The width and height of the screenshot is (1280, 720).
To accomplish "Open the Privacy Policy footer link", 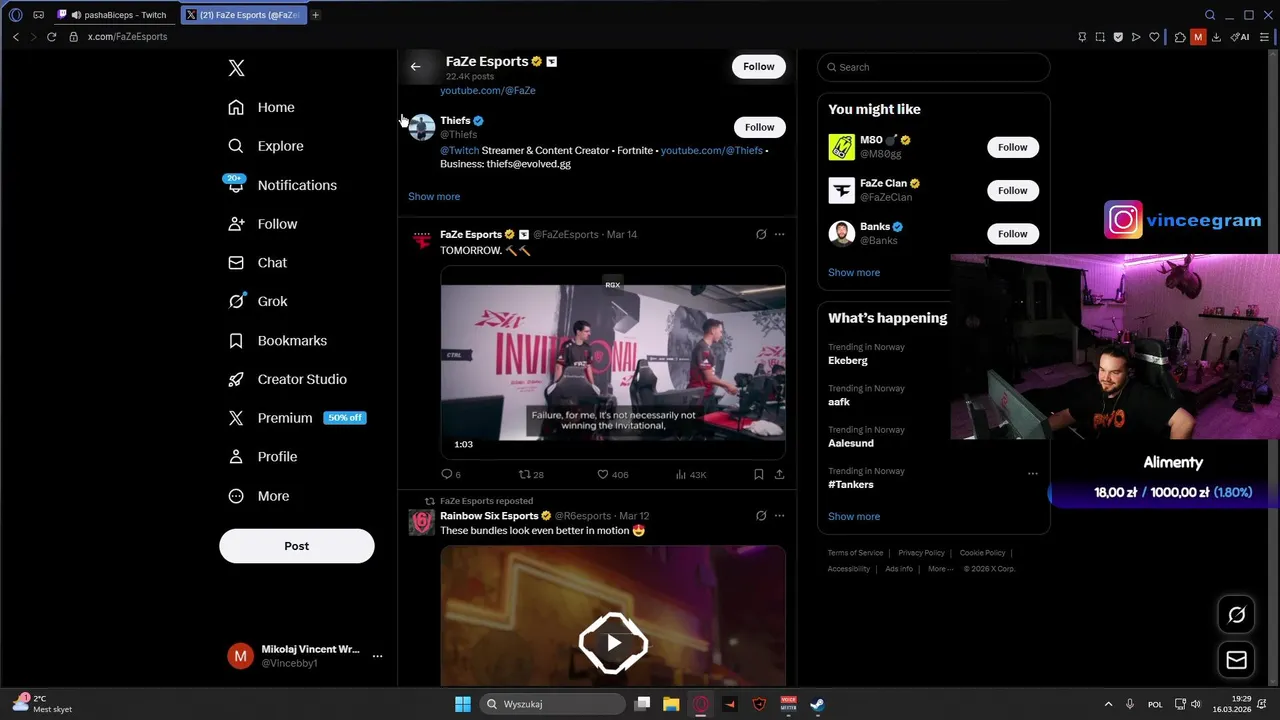I will point(921,553).
